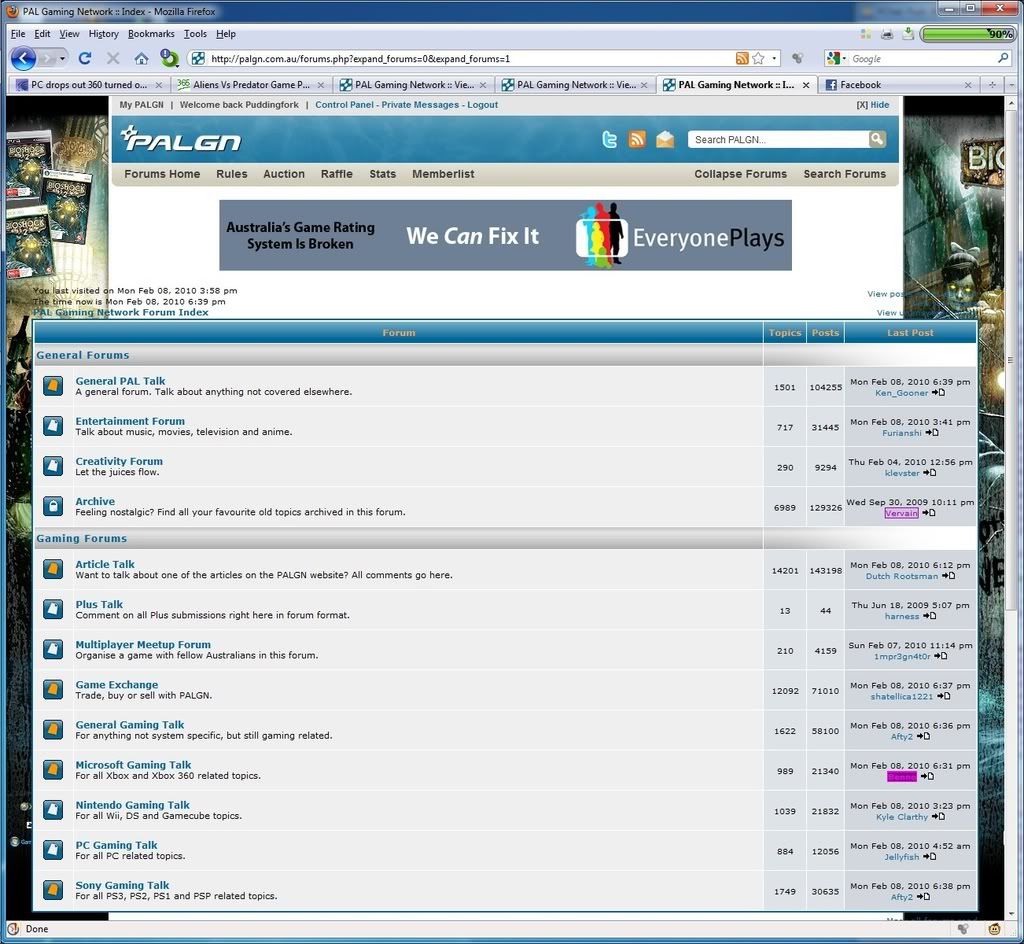Bookmark this page with the star icon
The width and height of the screenshot is (1024, 944).
pos(758,59)
